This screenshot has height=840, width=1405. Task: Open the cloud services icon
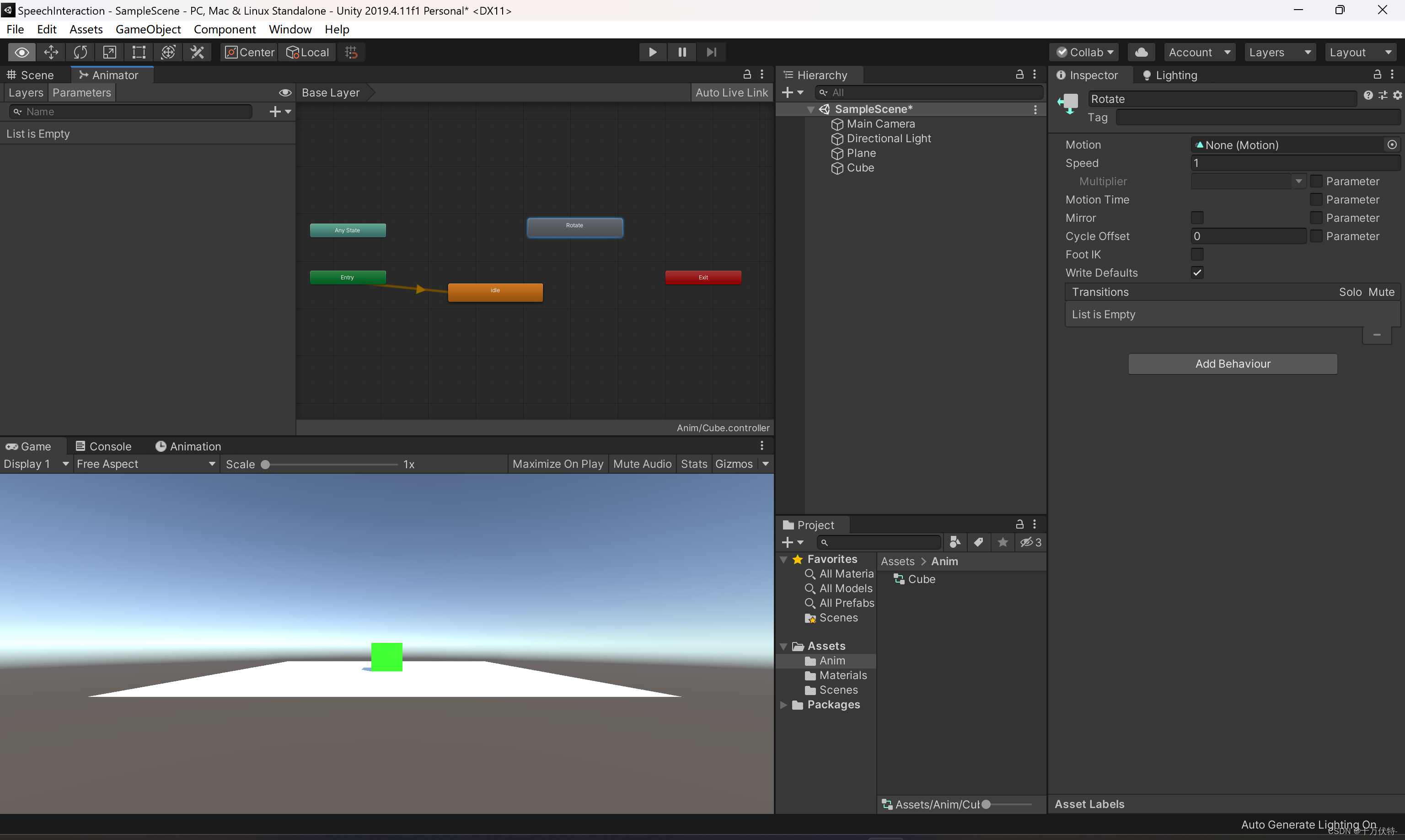(1141, 52)
